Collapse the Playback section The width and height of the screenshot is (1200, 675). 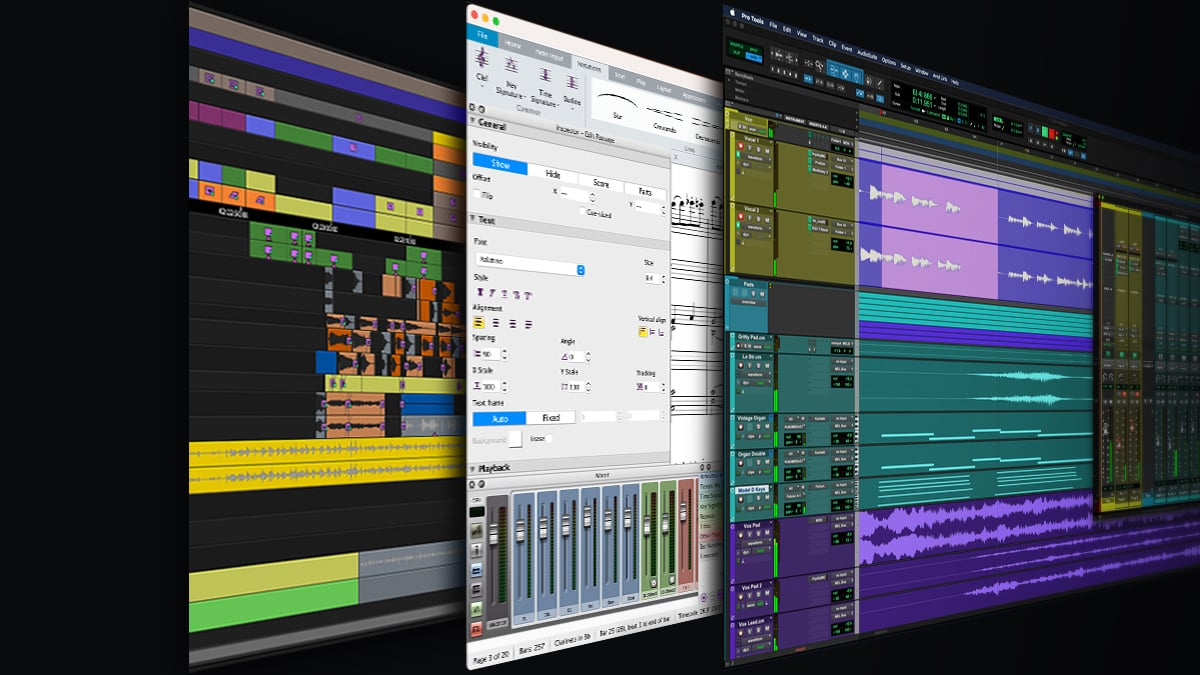pos(473,468)
